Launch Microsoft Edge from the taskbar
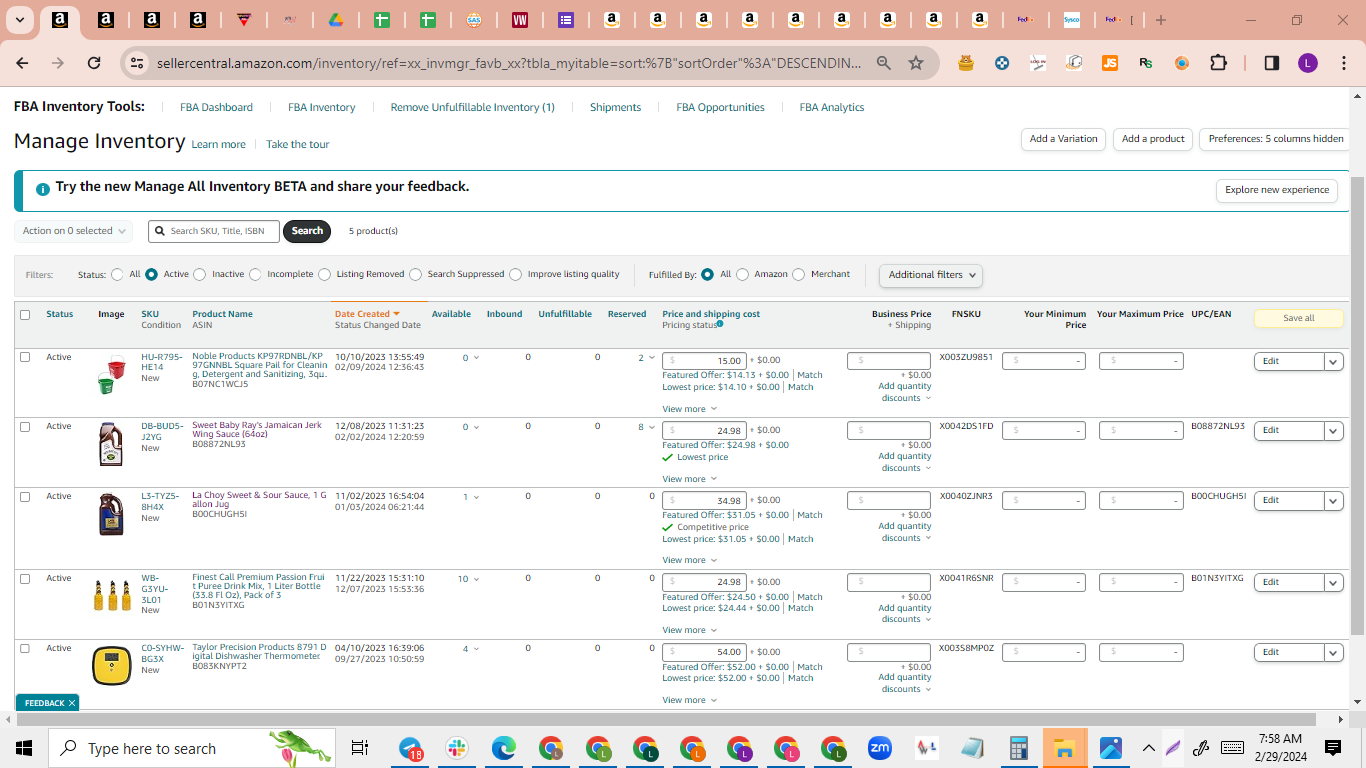The width and height of the screenshot is (1366, 768). click(x=503, y=748)
